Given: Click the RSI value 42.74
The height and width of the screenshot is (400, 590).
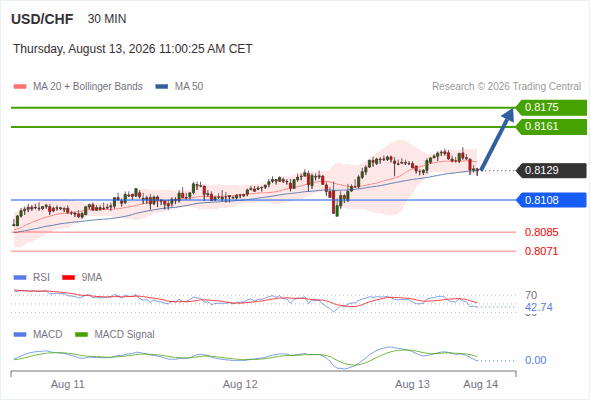Looking at the screenshot, I should click(539, 307).
